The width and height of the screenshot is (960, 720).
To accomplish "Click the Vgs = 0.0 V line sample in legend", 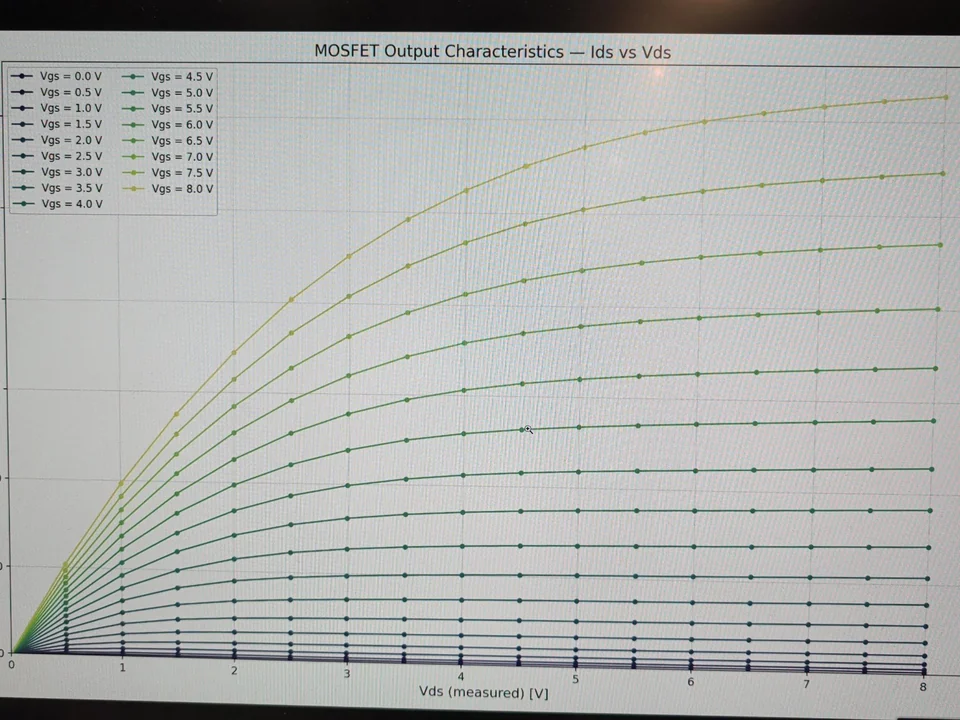I will [x=22, y=76].
